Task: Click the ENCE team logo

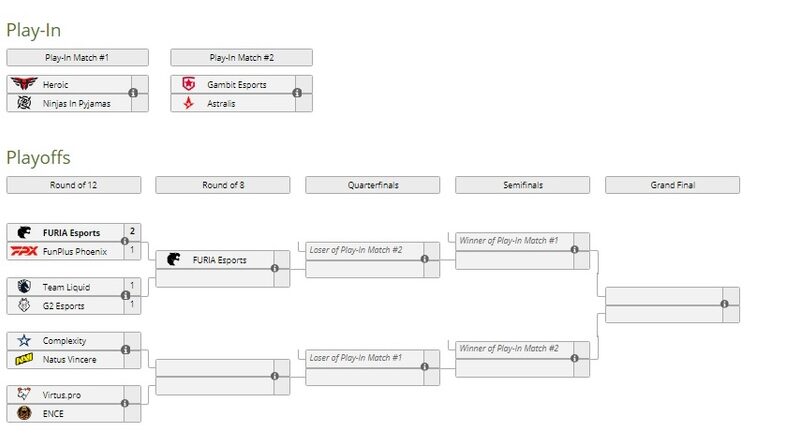Action: click(x=23, y=413)
